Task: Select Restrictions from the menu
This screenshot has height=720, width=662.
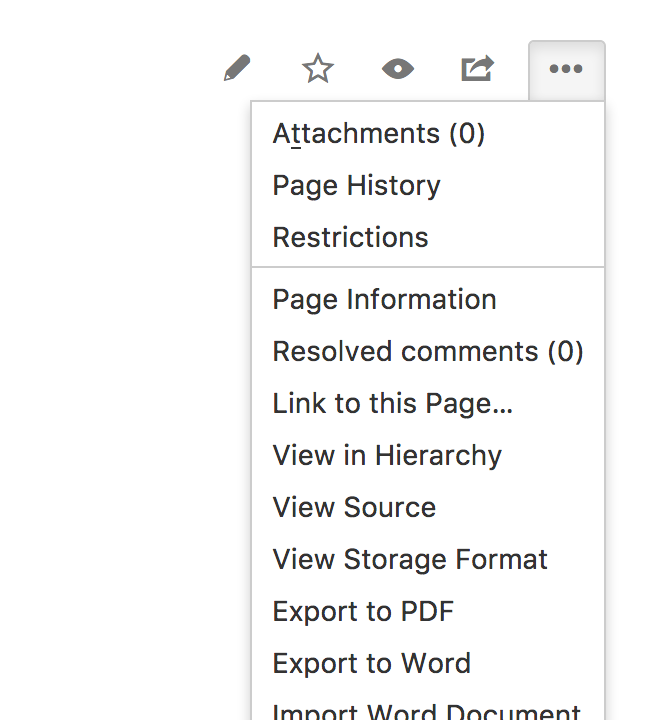Action: coord(428,237)
